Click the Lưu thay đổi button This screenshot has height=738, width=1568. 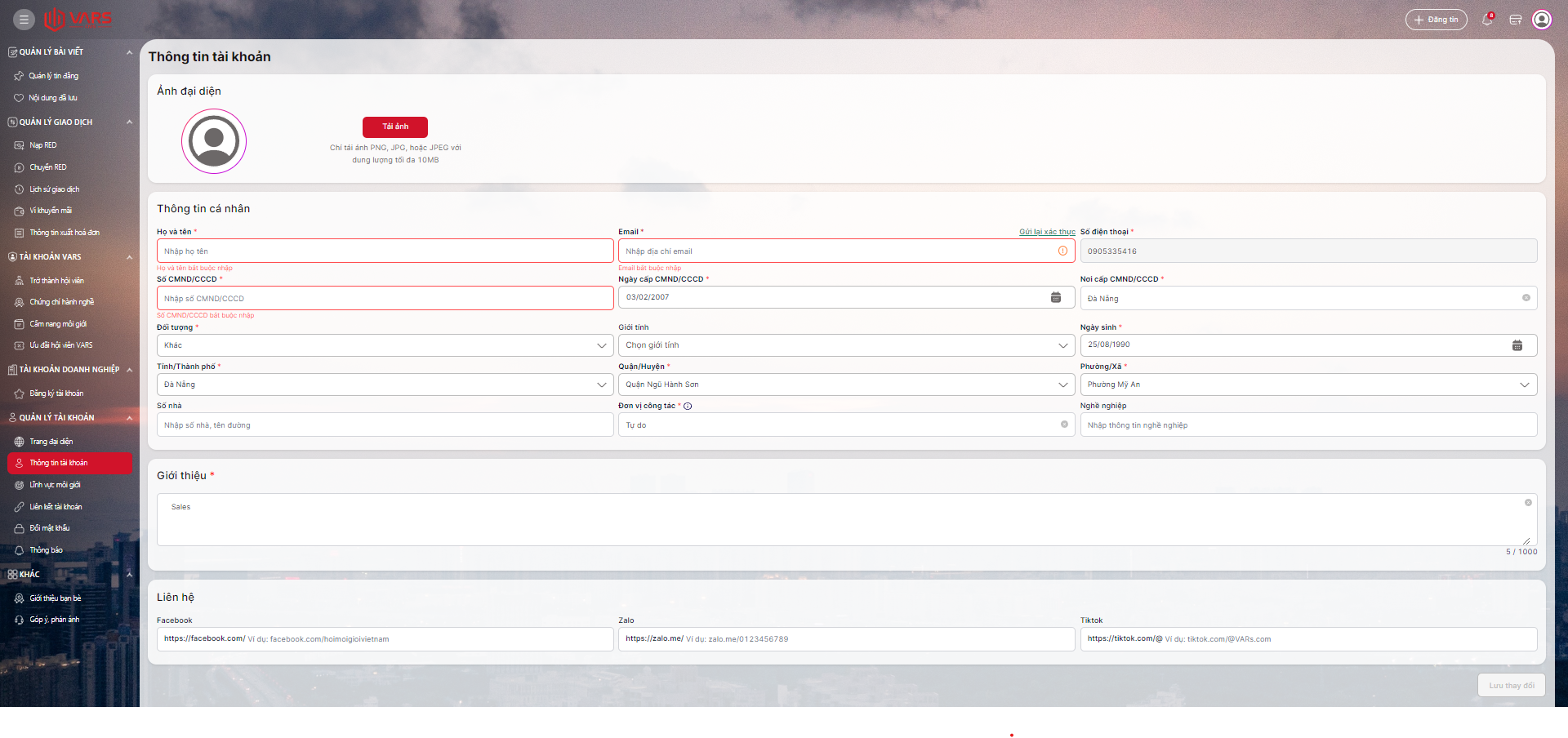1512,686
